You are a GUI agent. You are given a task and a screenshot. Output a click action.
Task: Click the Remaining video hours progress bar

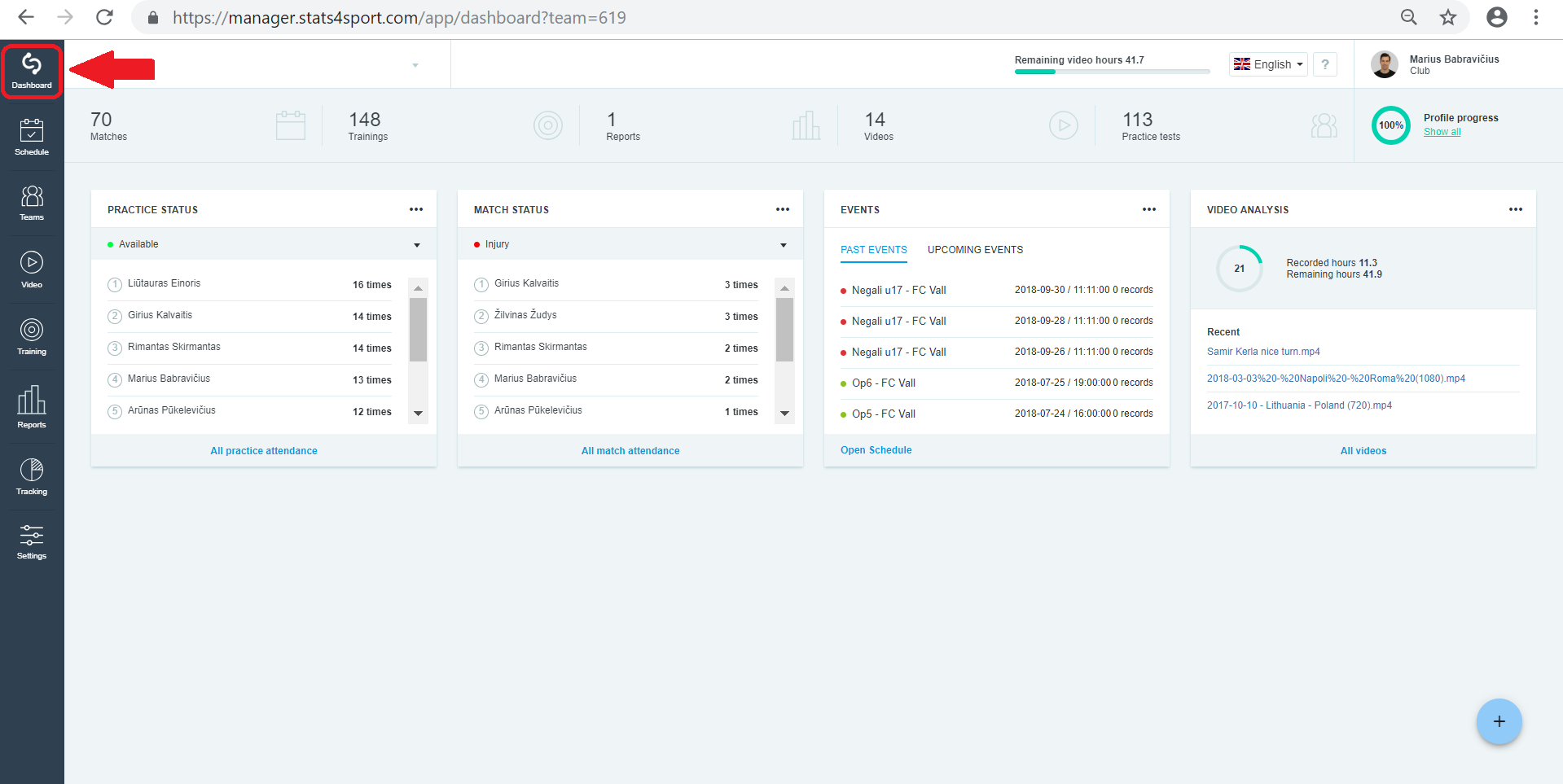click(1112, 72)
